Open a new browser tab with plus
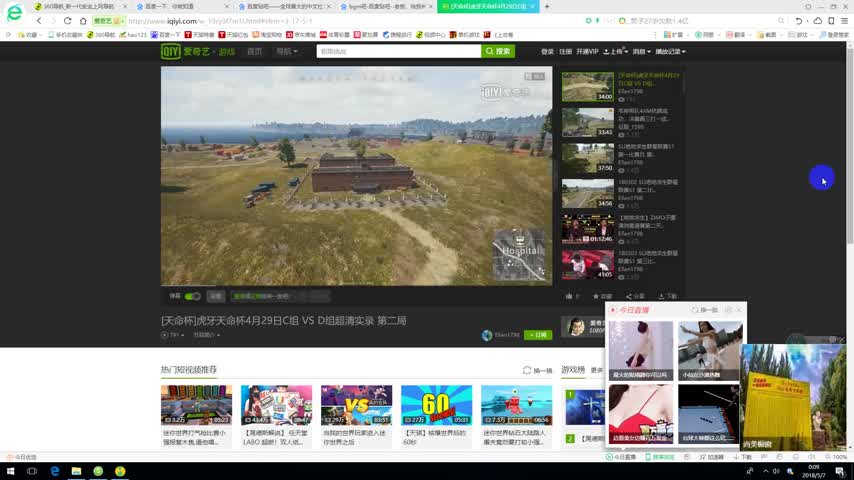This screenshot has height=480, width=854. point(547,7)
